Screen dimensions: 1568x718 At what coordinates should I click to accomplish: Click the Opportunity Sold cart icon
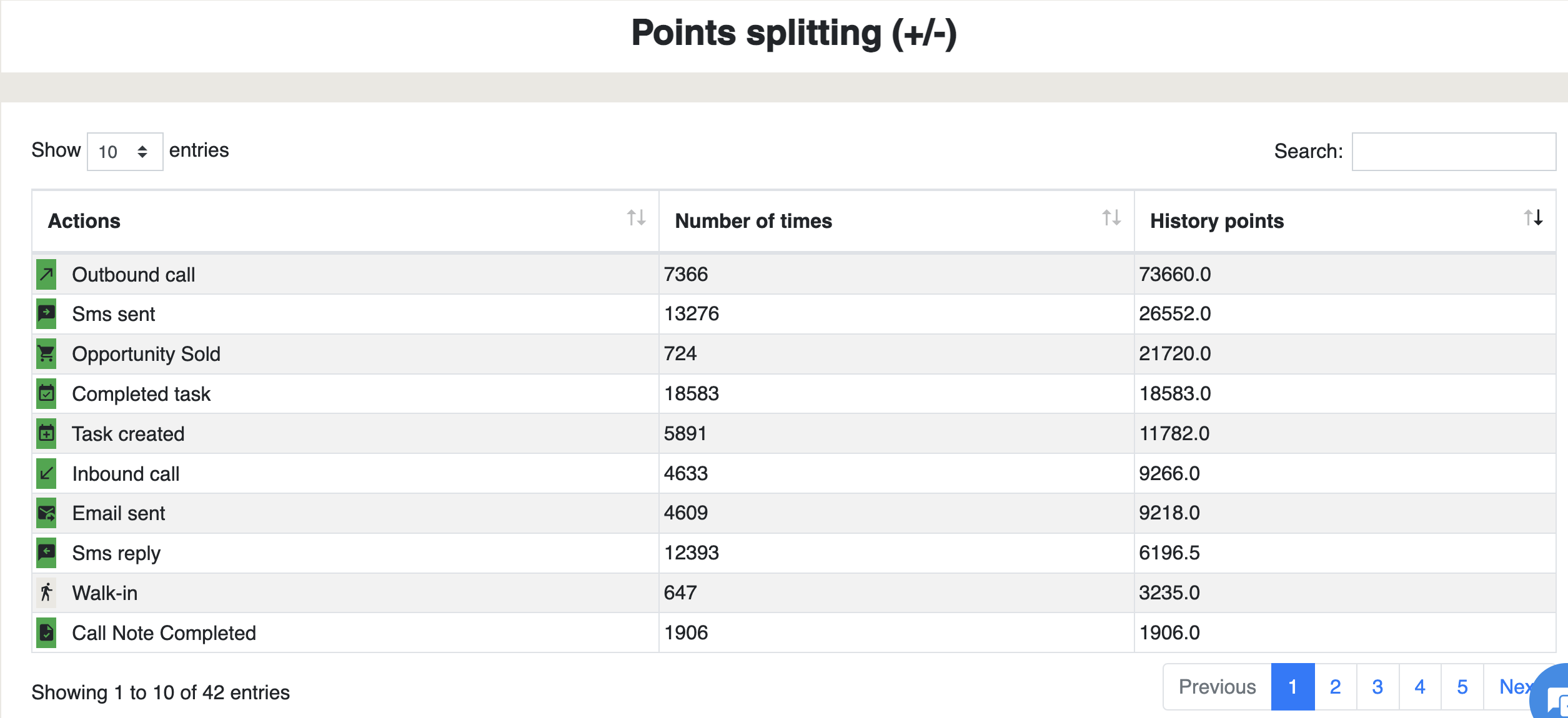[x=46, y=354]
